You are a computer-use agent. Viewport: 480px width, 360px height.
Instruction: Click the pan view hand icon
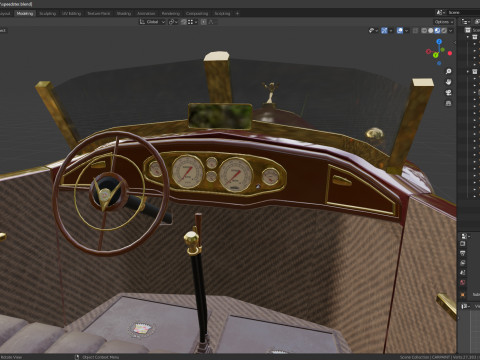click(x=449, y=82)
